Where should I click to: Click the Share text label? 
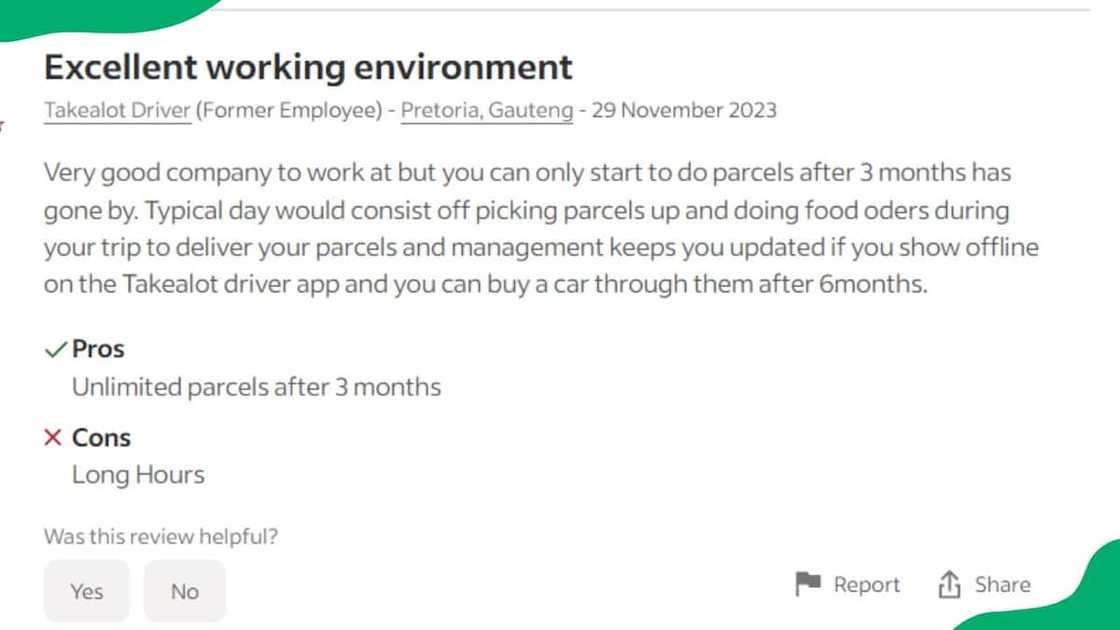1002,585
